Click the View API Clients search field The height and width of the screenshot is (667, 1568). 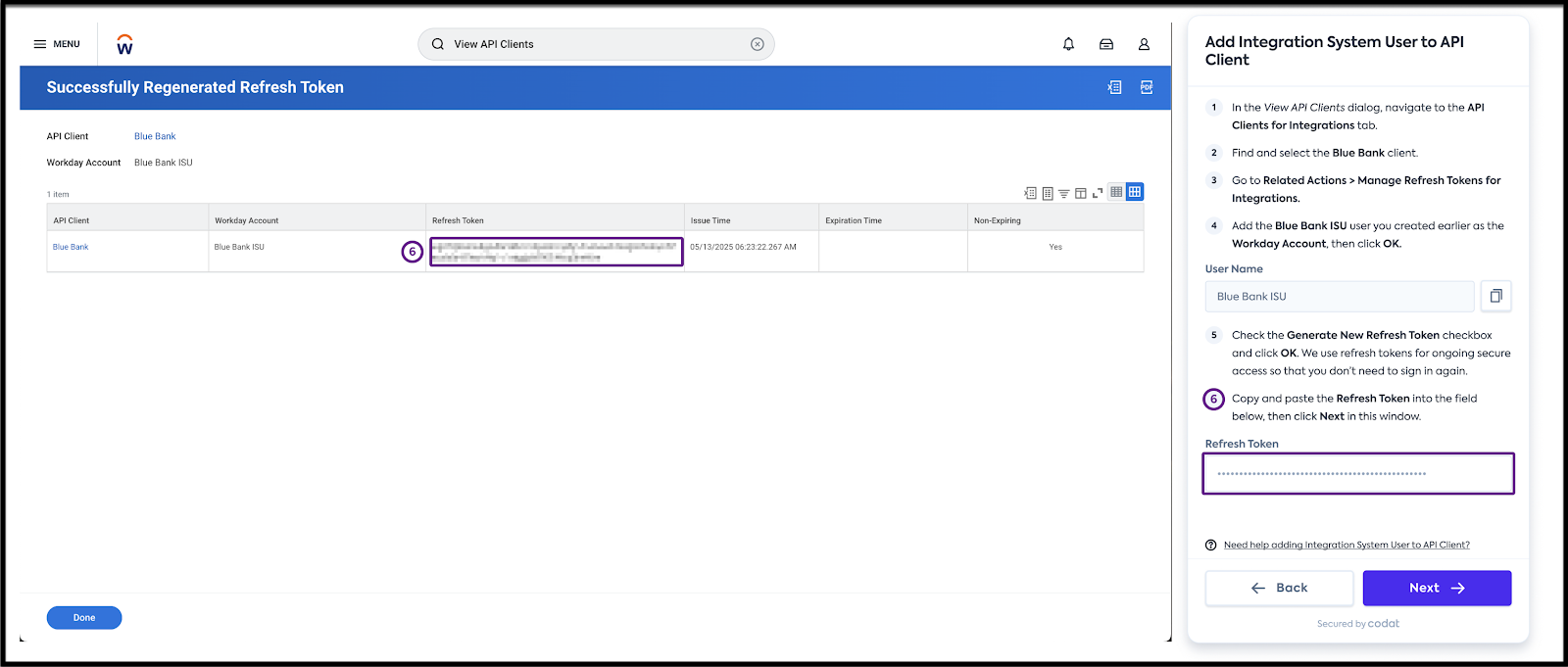pyautogui.click(x=596, y=44)
